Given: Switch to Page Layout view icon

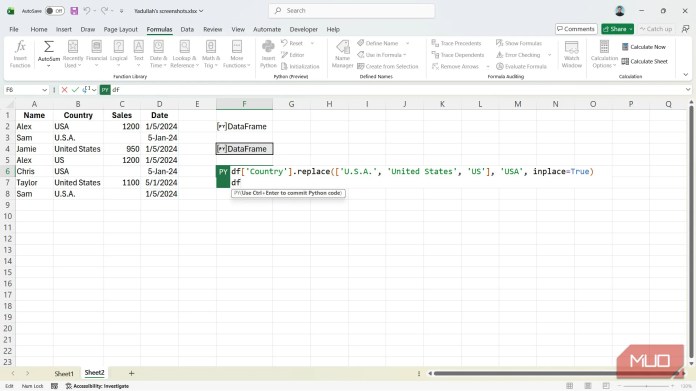Looking at the screenshot, I should pos(588,386).
